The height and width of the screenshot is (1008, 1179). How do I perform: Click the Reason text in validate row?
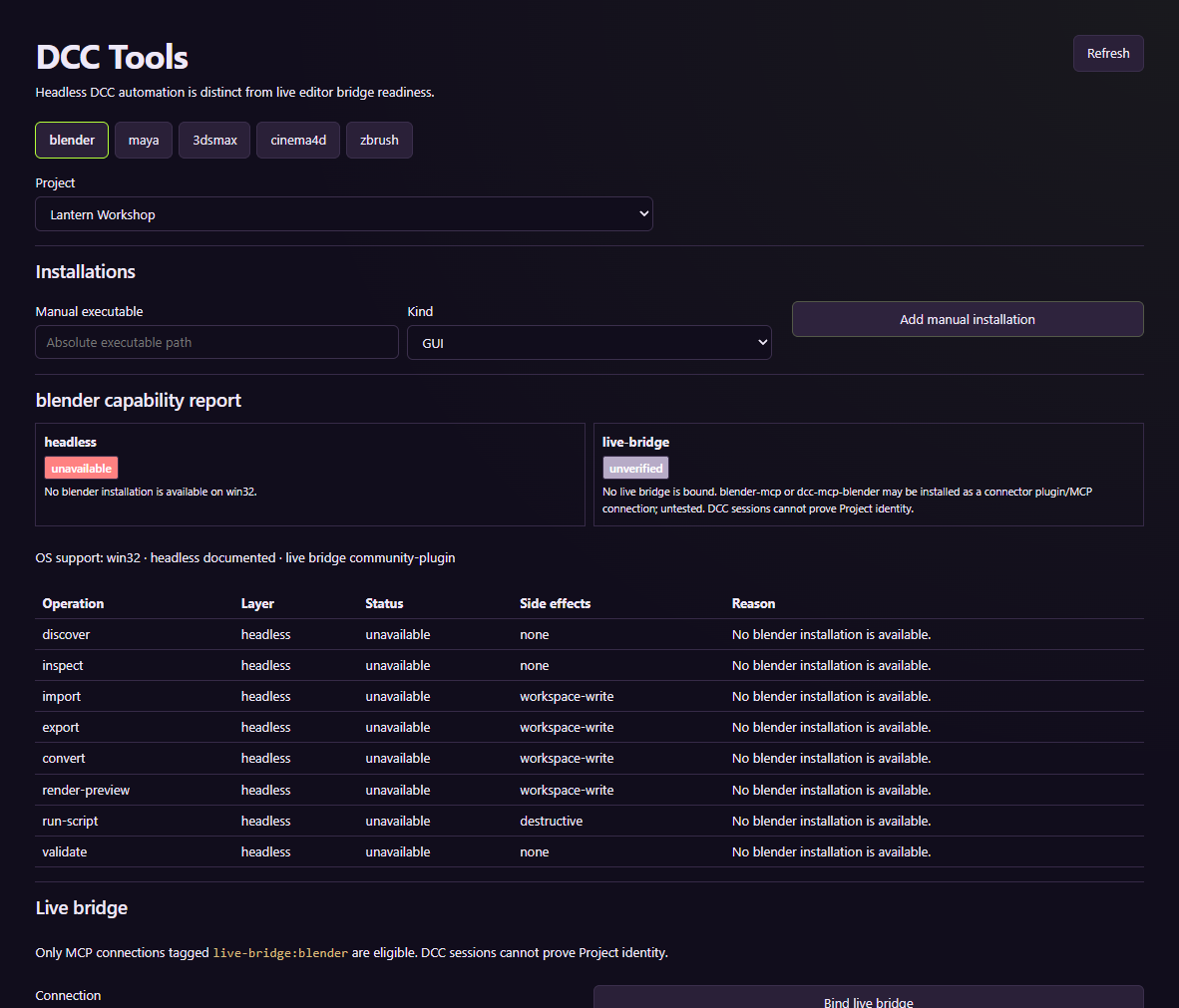(832, 851)
